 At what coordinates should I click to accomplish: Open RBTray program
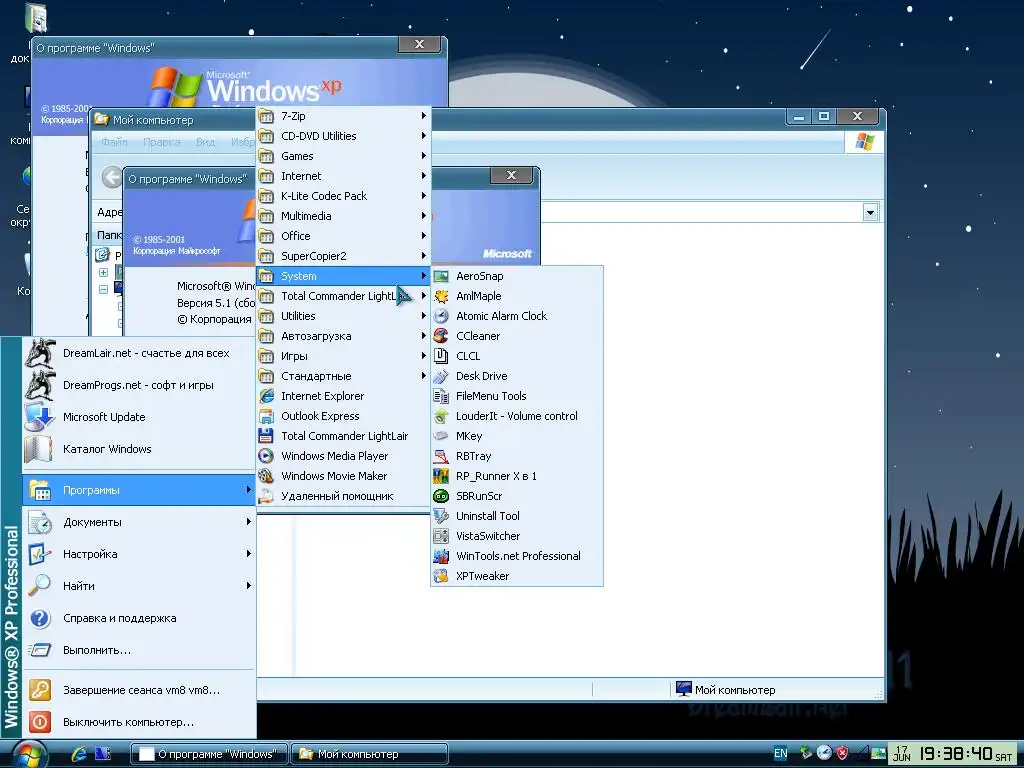(x=517, y=456)
